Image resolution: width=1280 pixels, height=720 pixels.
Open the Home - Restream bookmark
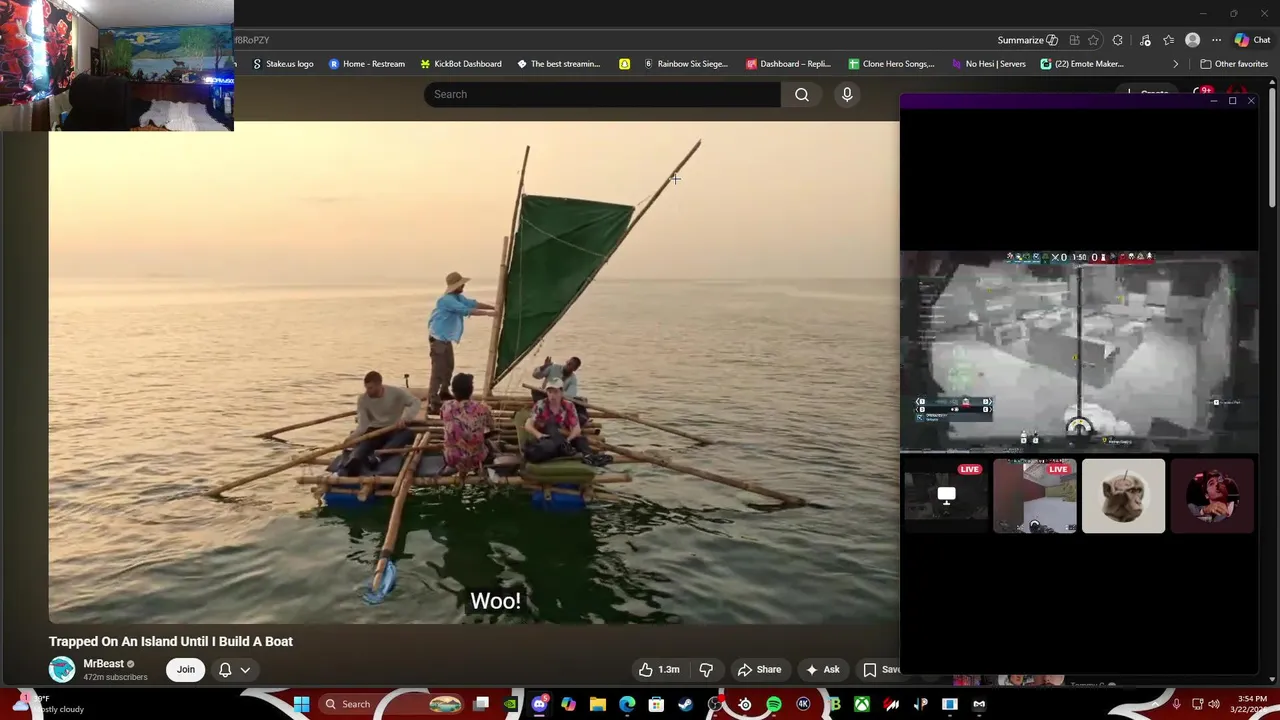[x=367, y=64]
